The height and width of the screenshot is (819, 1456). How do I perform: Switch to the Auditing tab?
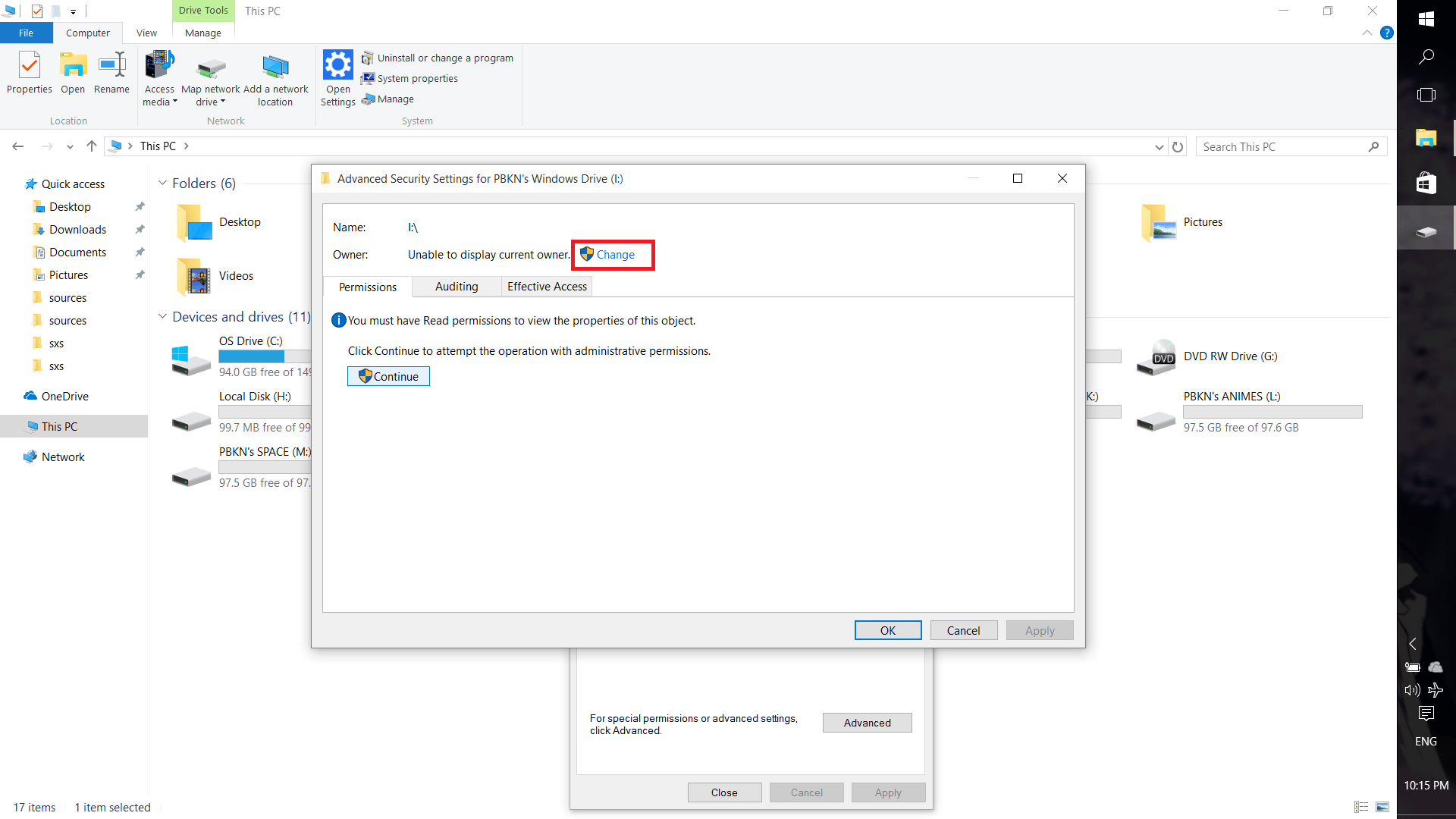click(x=457, y=287)
